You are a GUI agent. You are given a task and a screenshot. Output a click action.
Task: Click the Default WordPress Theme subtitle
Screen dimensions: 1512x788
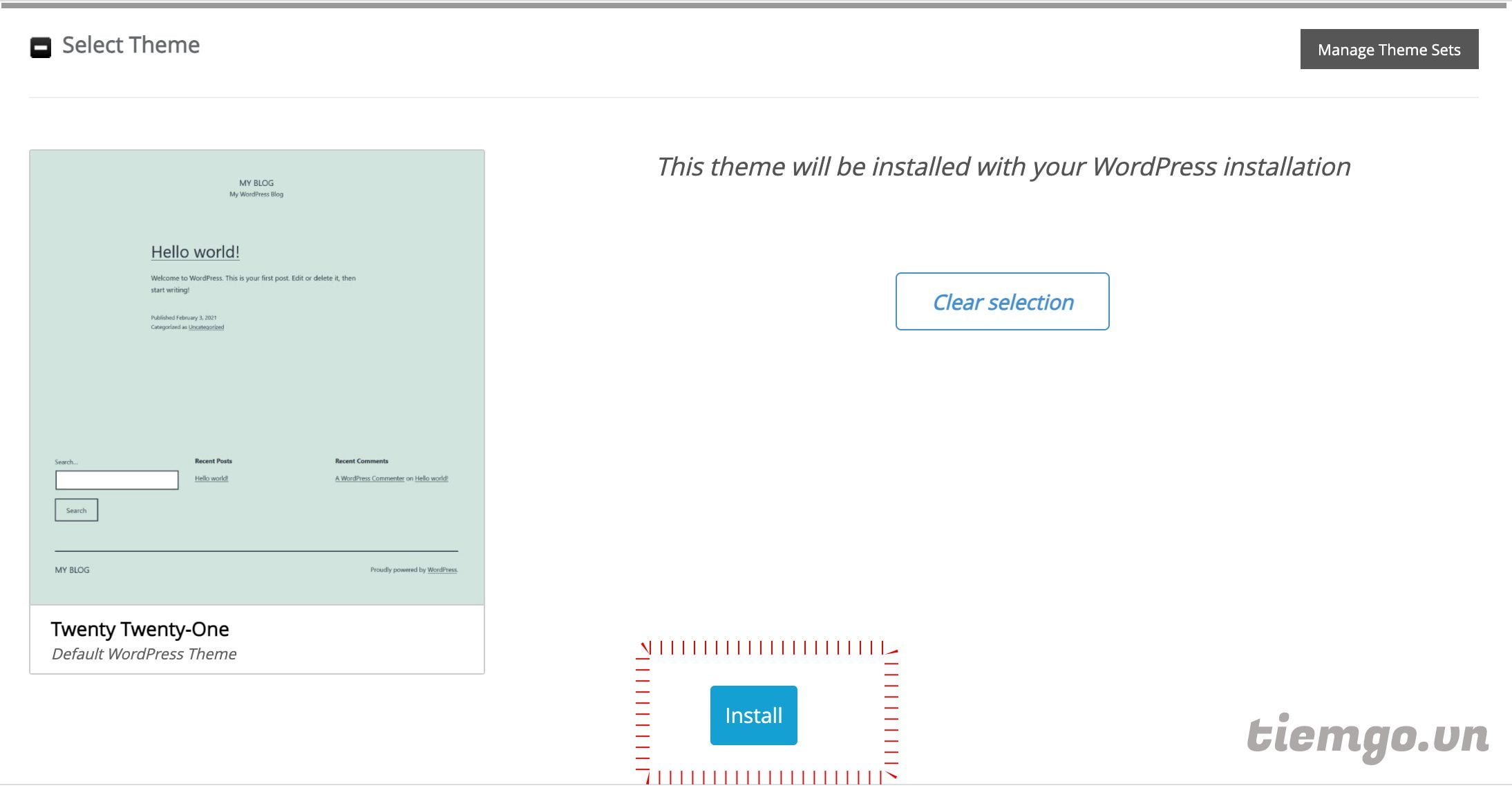point(144,654)
